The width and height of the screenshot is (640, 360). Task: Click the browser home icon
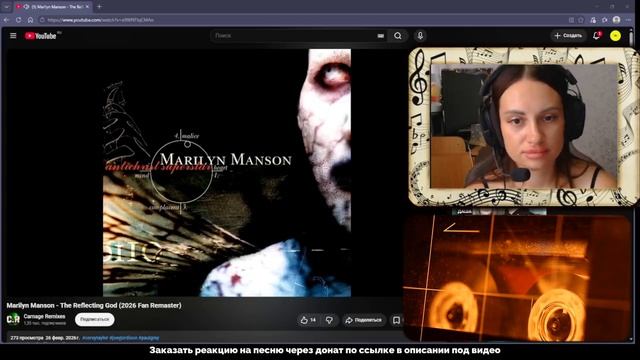[x=30, y=20]
